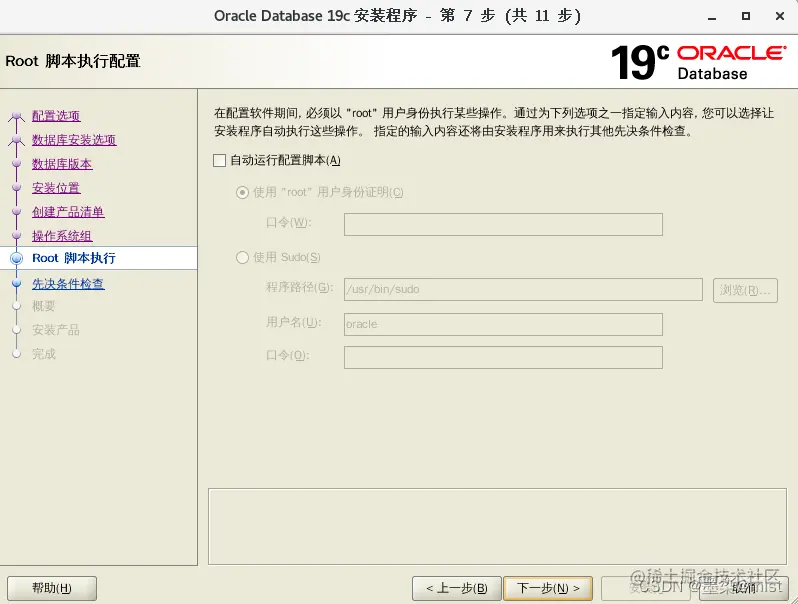Select 使用 Sudo radio option
Image resolution: width=798 pixels, height=604 pixels.
click(242, 257)
